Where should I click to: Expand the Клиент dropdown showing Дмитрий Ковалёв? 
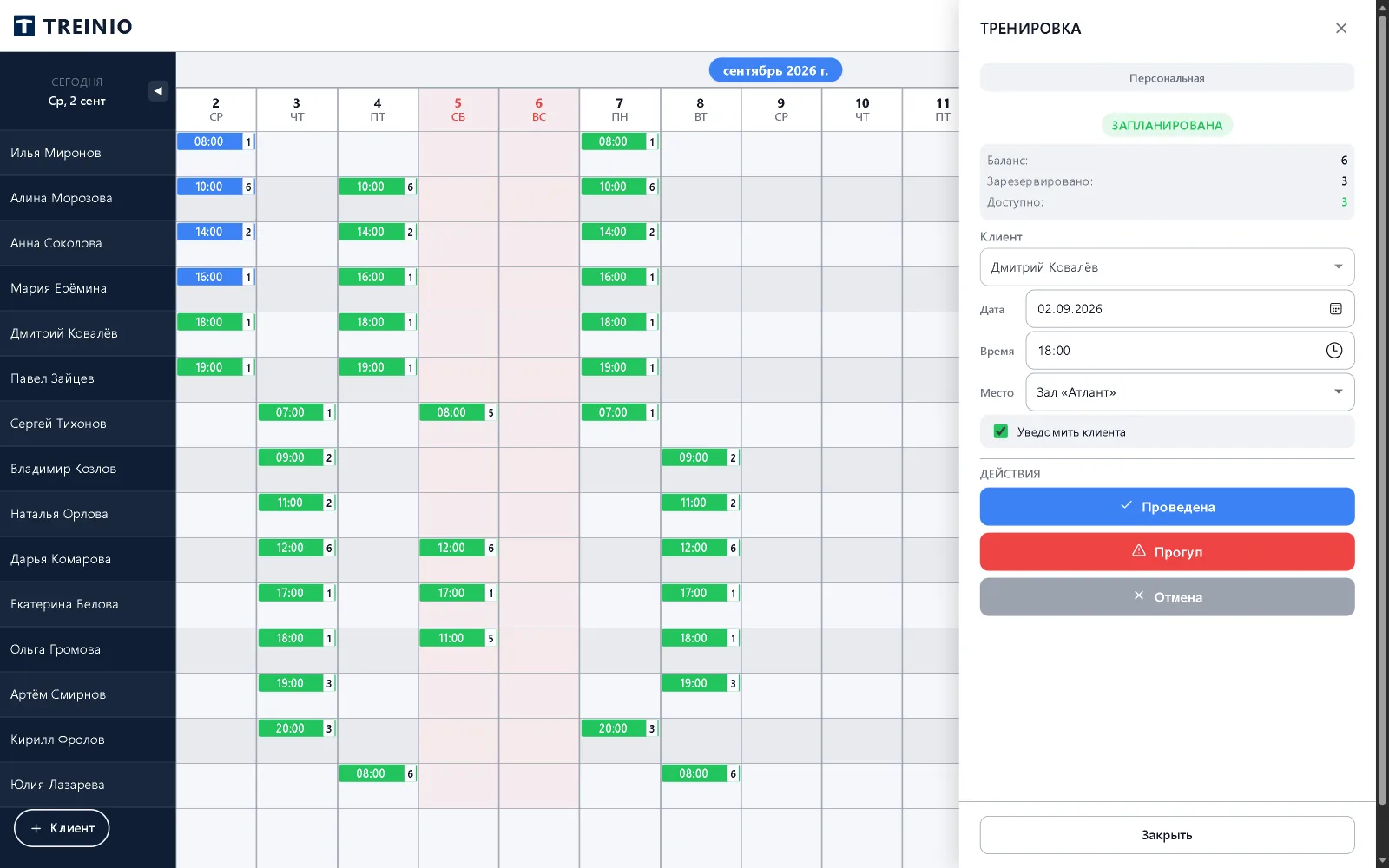[1167, 267]
